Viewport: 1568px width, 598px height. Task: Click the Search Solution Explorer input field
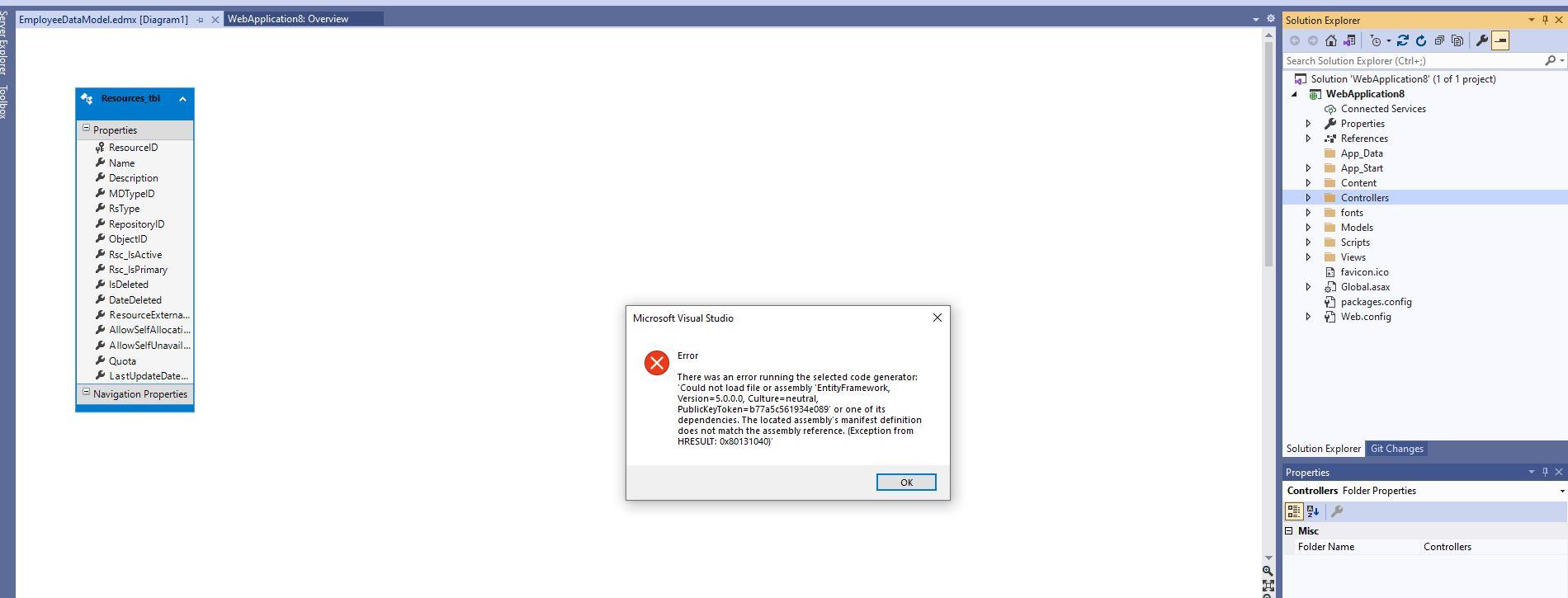(1413, 61)
